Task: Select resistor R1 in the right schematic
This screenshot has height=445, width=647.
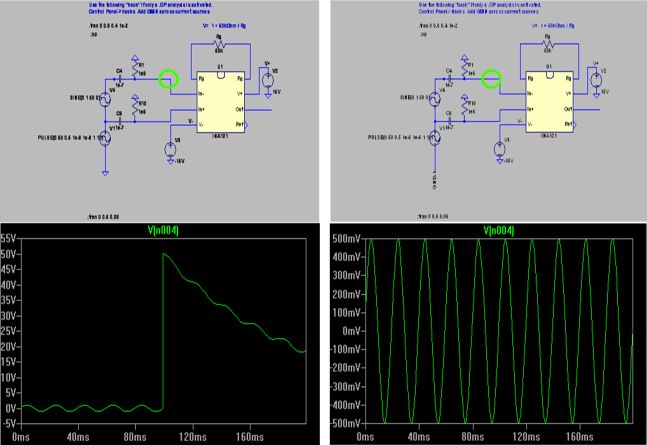Action: [464, 69]
